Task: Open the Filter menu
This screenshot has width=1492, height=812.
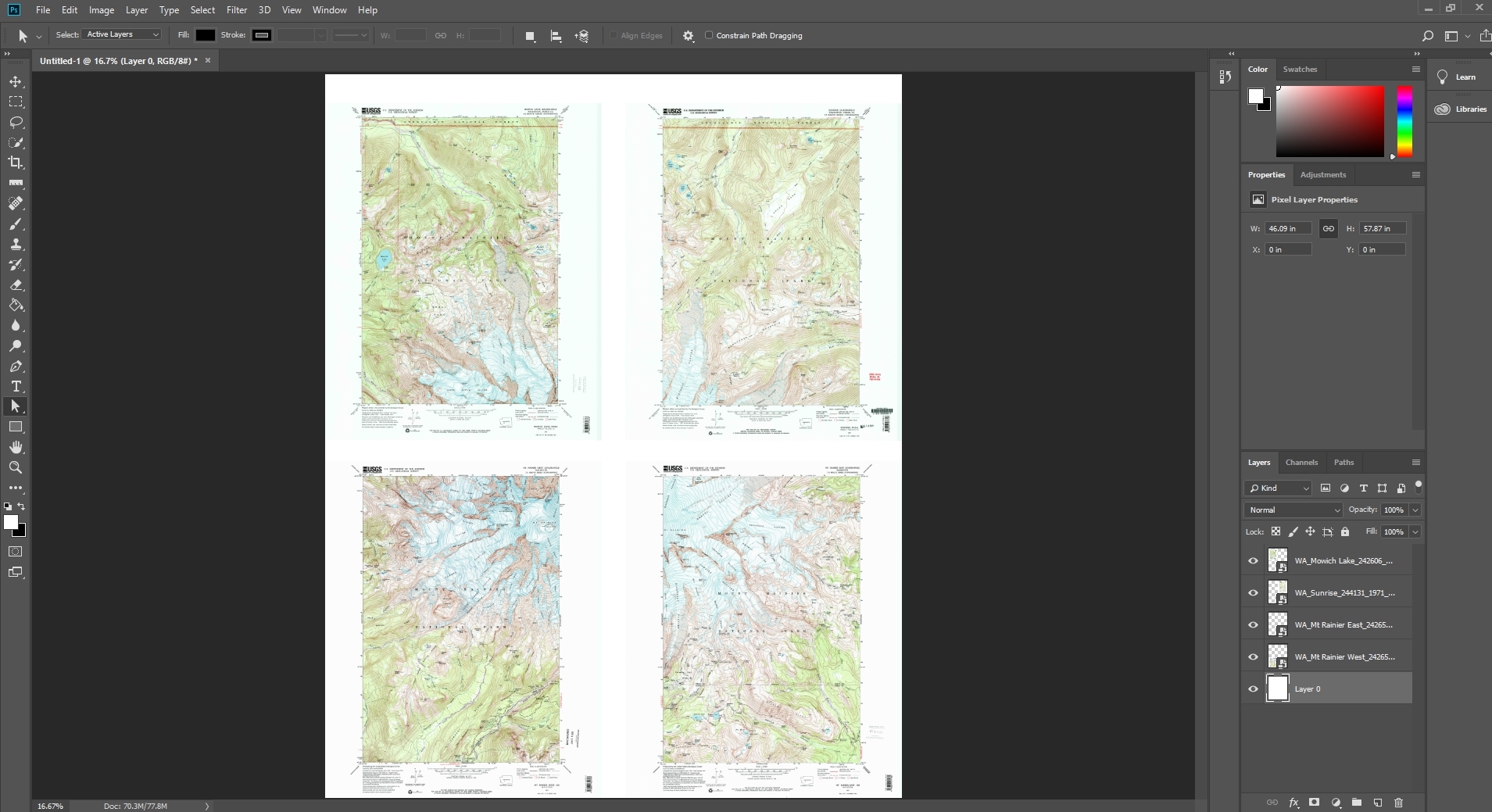Action: pos(236,9)
